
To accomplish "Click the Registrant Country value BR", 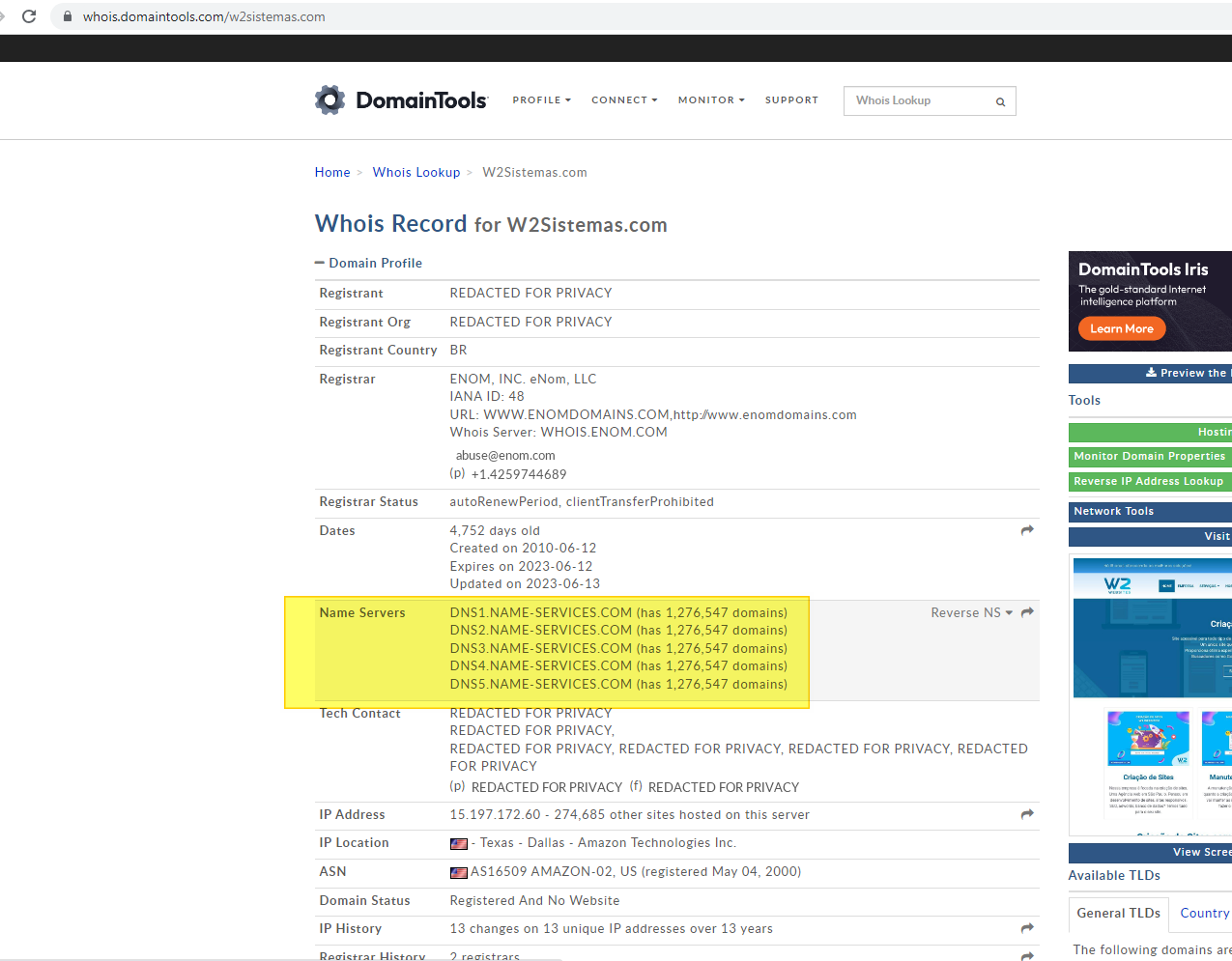I will click(x=458, y=350).
